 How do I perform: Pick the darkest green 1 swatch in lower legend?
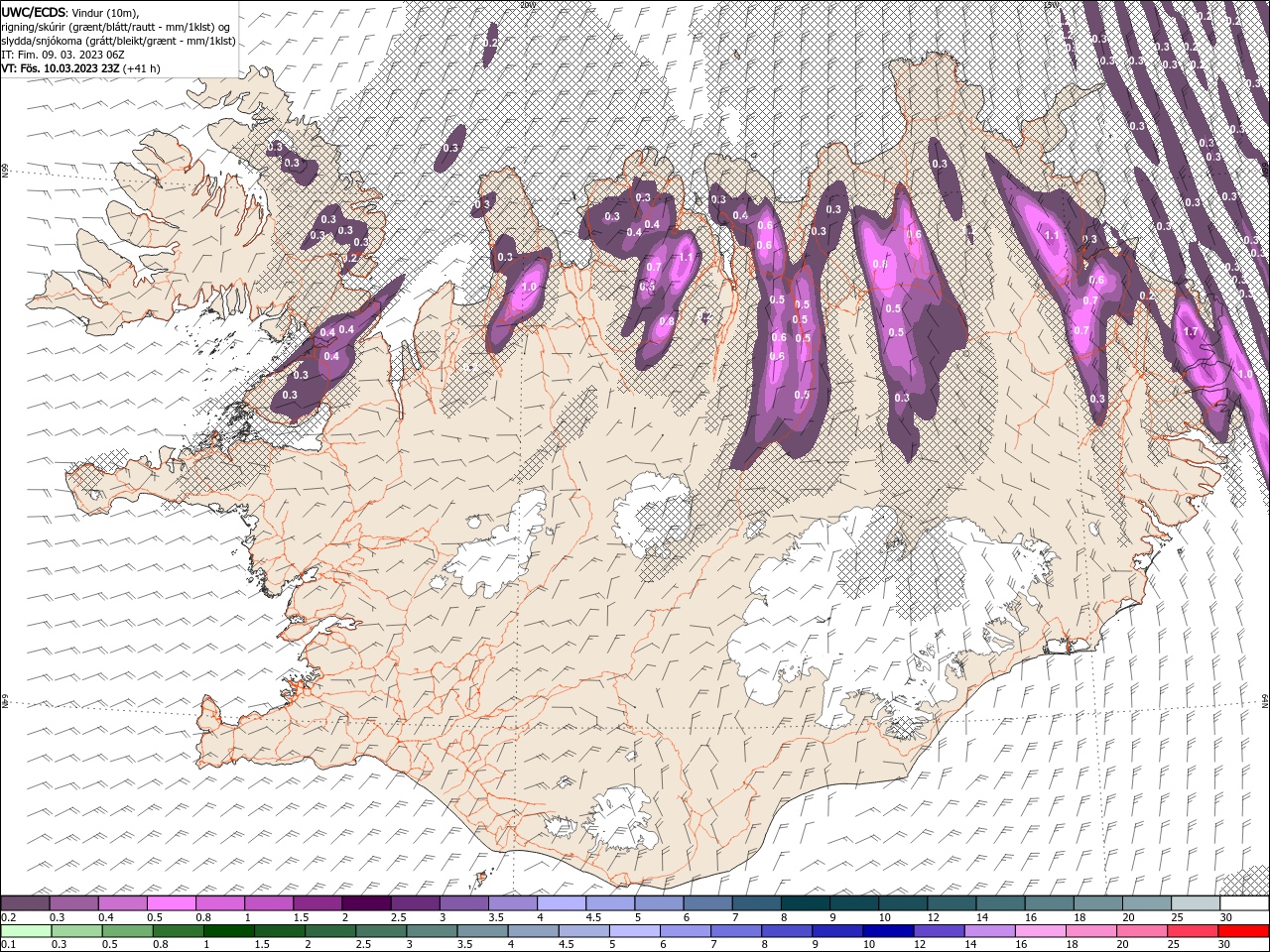pos(229,931)
